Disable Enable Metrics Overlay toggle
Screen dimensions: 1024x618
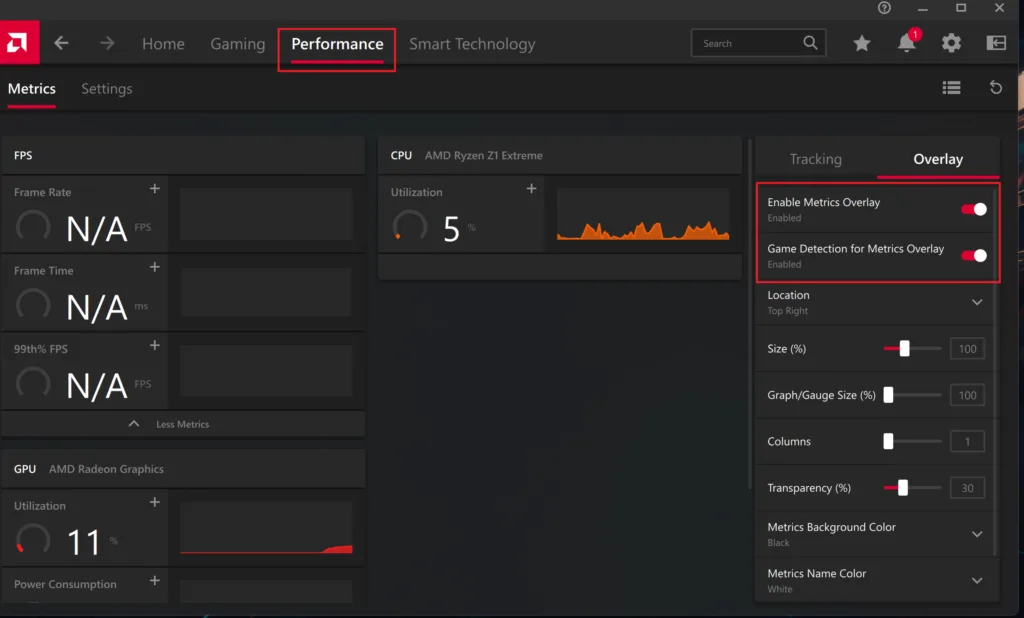point(974,209)
